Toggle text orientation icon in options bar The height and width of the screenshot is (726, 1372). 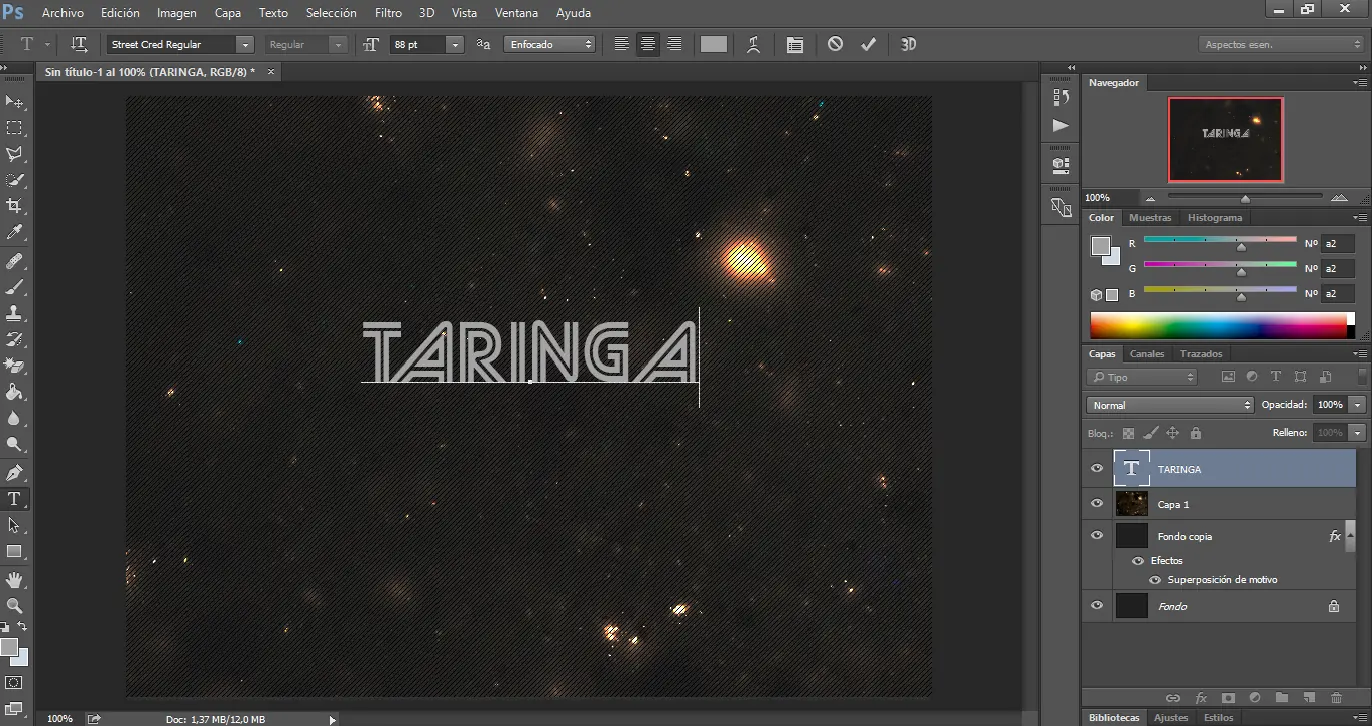click(79, 44)
